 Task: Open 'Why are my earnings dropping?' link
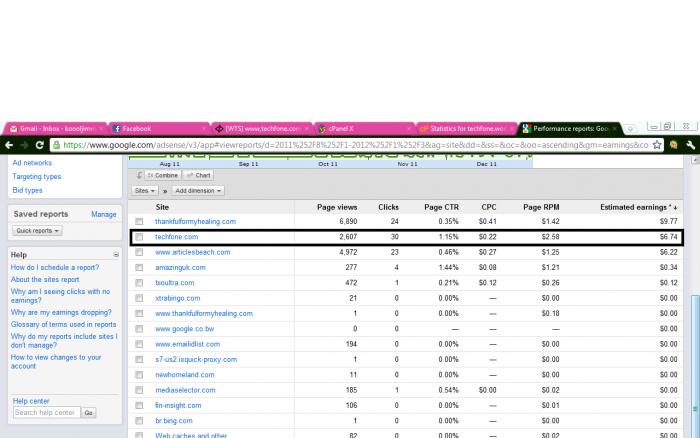(x=61, y=313)
